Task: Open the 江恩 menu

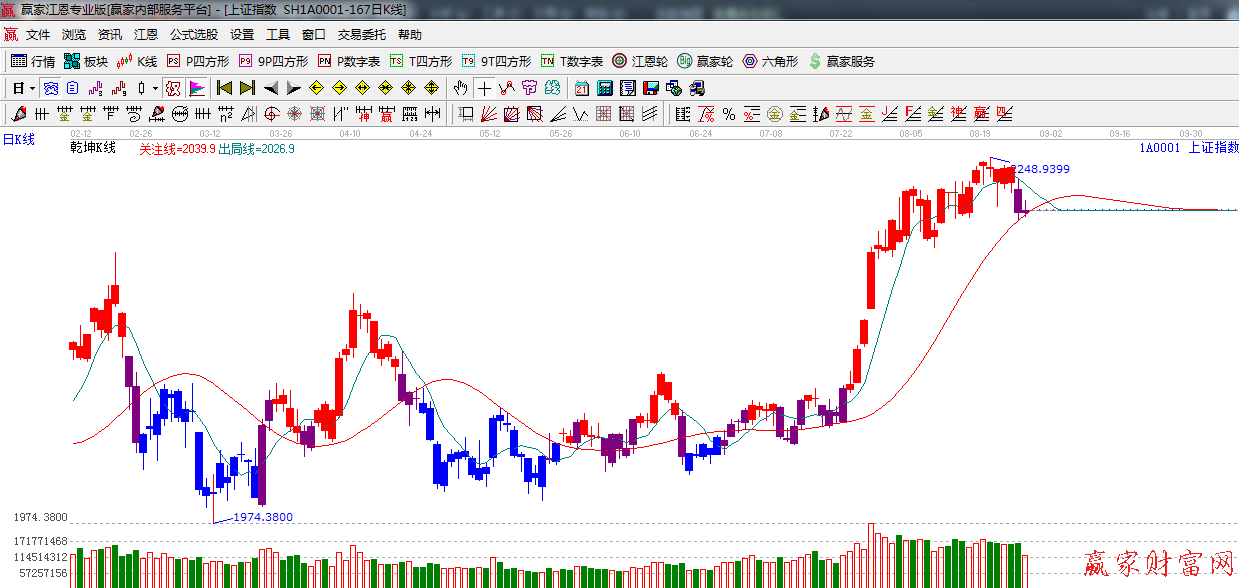Action: pyautogui.click(x=146, y=35)
